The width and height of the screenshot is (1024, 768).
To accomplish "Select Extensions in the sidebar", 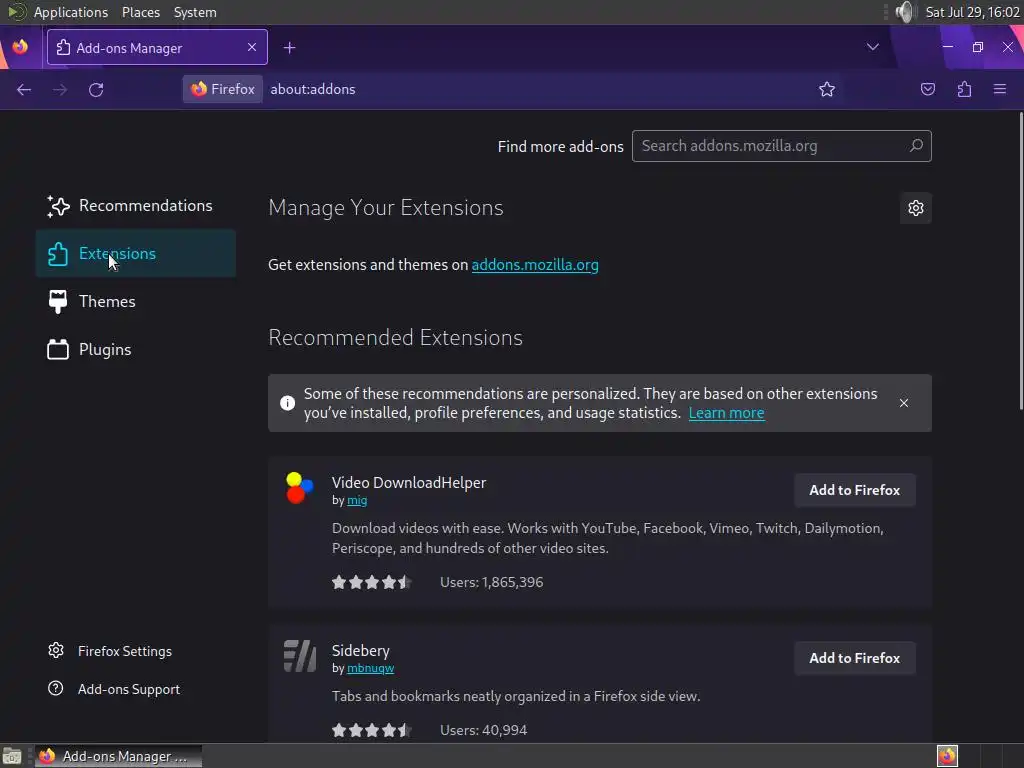I will point(136,253).
